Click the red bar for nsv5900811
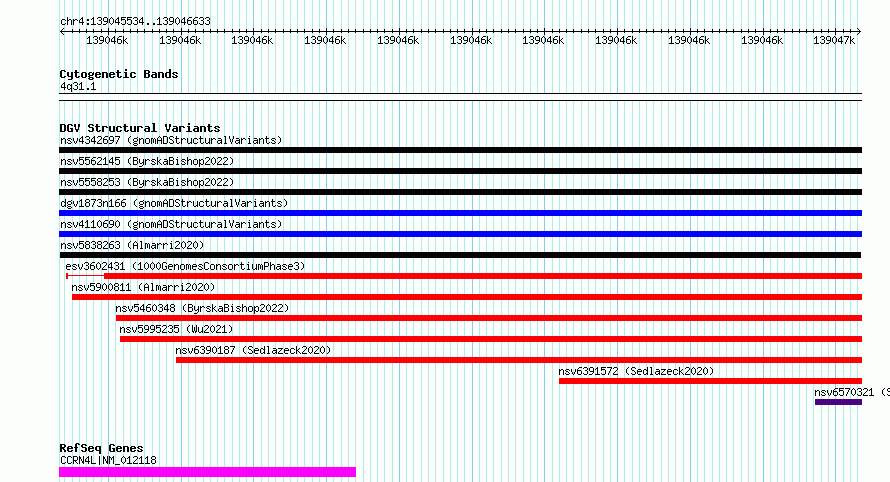This screenshot has height=482, width=890. point(467,297)
